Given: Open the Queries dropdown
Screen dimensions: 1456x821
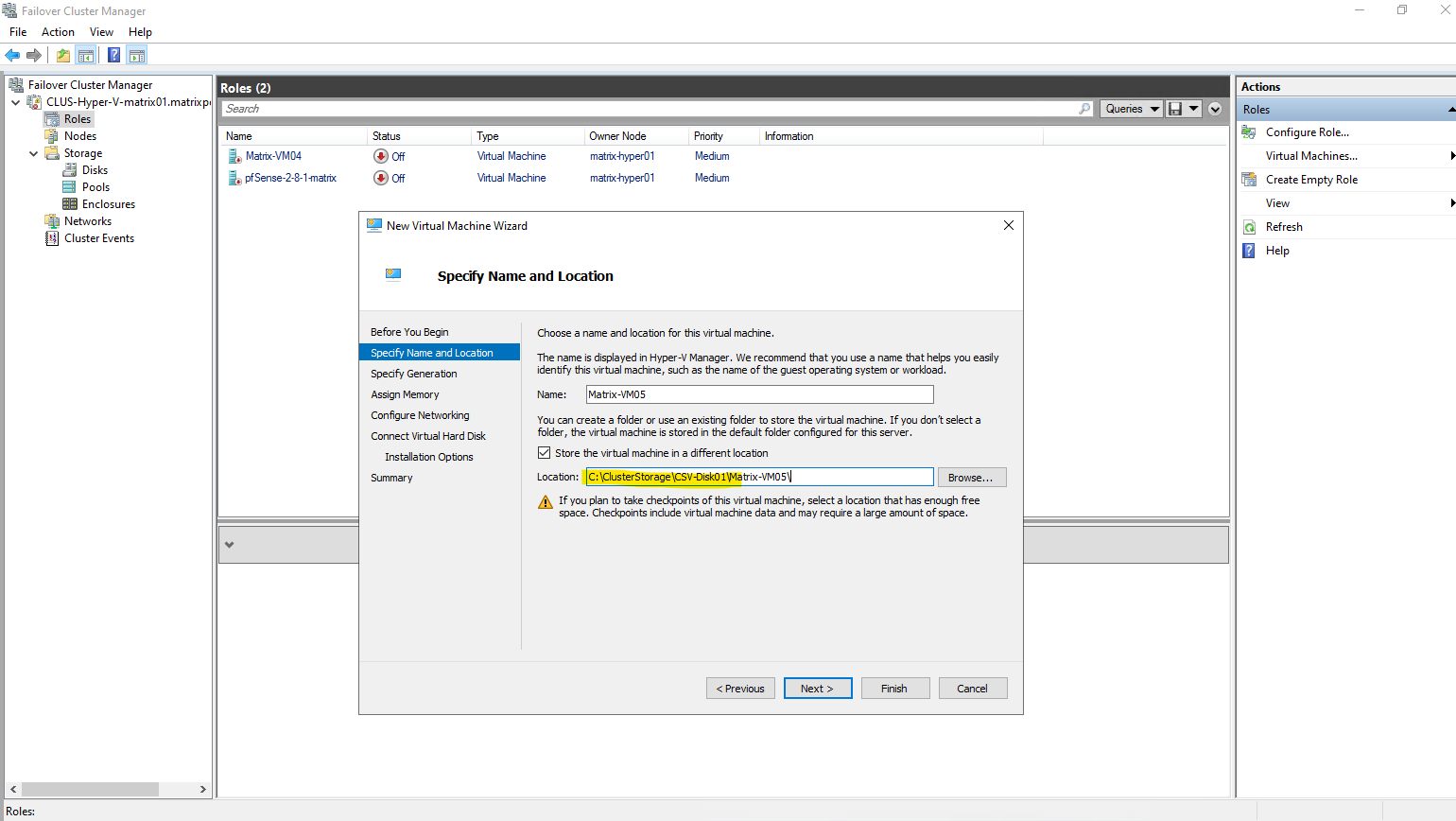Looking at the screenshot, I should pos(1132,109).
